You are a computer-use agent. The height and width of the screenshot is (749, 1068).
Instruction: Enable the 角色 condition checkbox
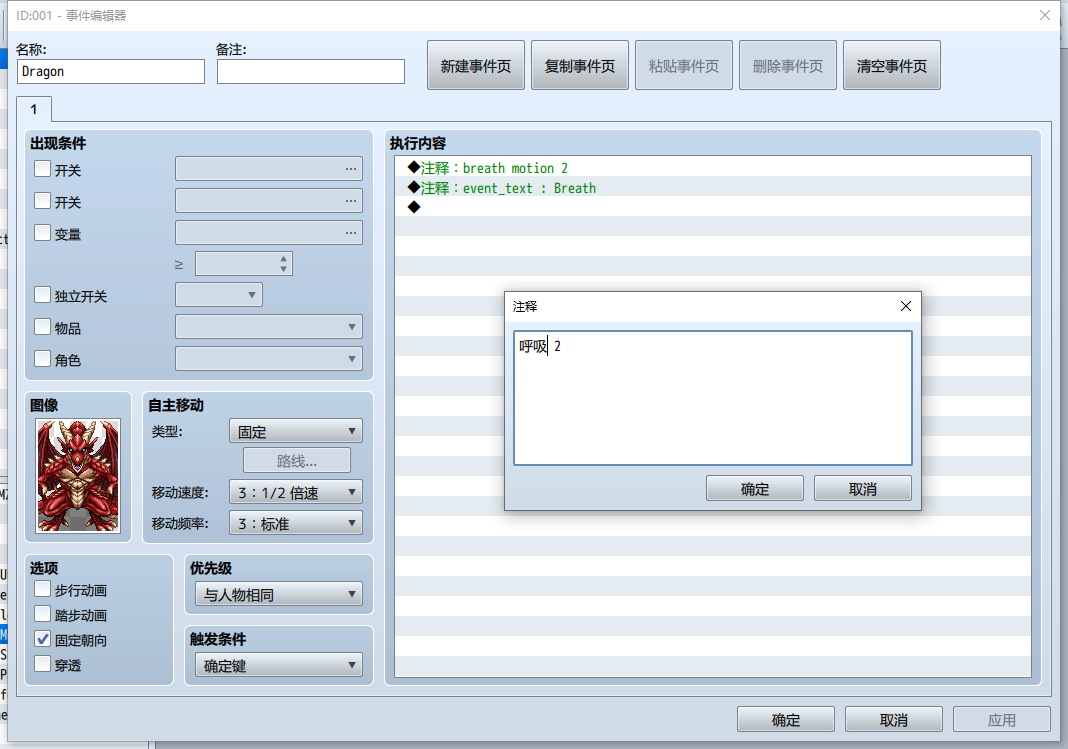click(42, 358)
